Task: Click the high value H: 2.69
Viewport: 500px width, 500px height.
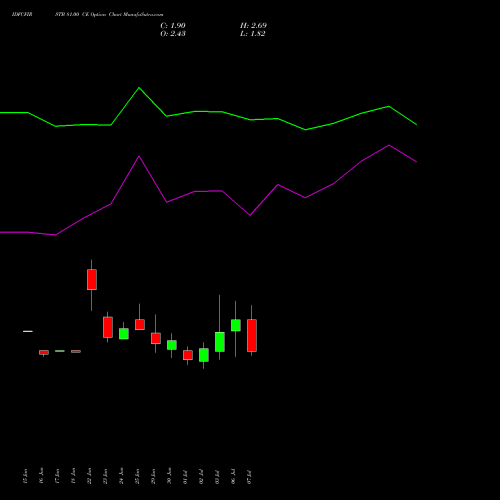Action: (x=253, y=26)
